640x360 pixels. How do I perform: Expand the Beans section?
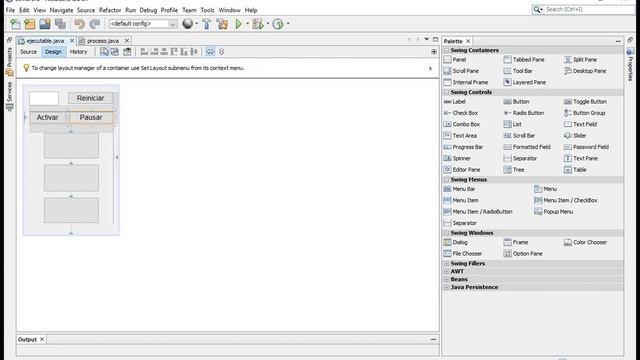(x=447, y=280)
